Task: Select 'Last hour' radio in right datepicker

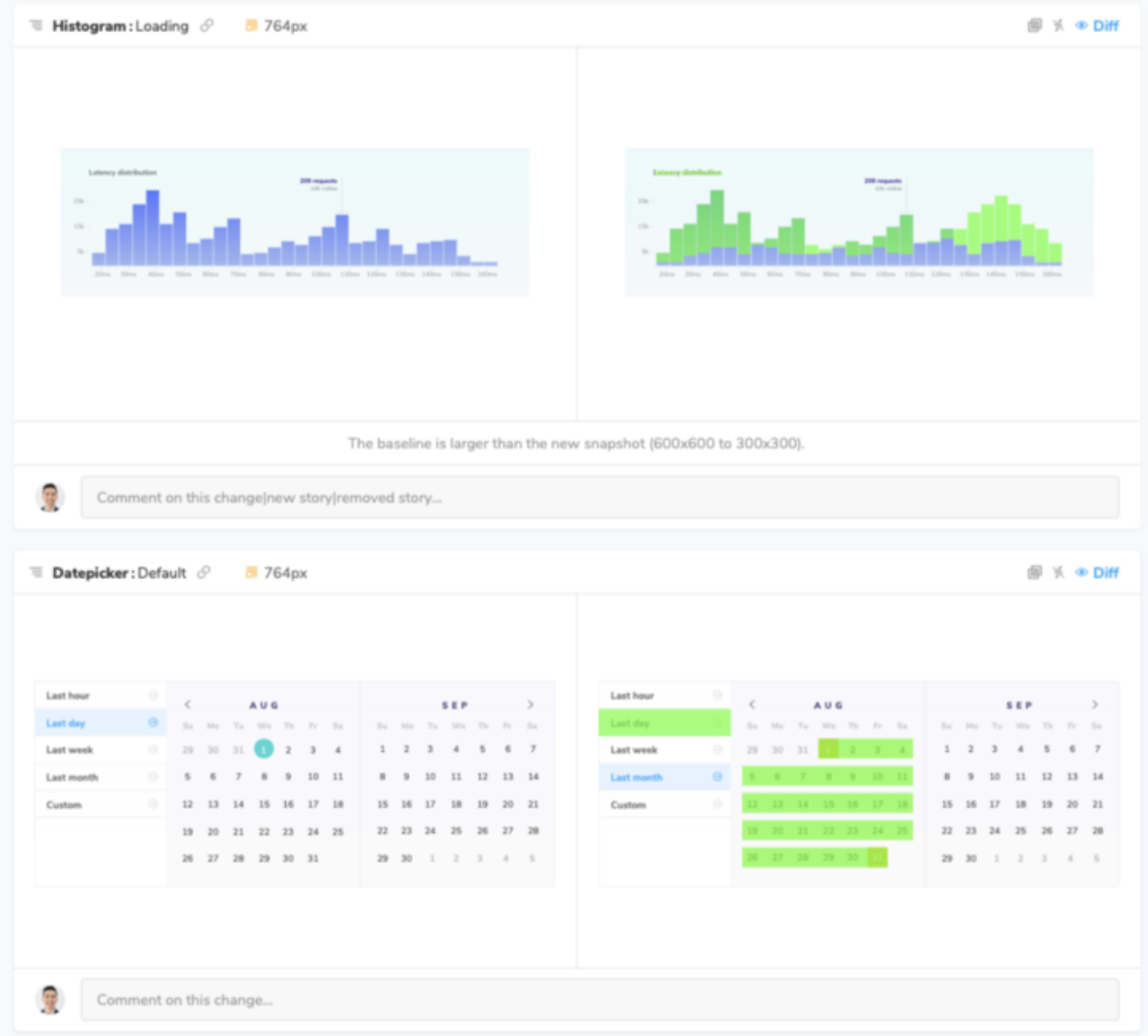Action: (717, 695)
